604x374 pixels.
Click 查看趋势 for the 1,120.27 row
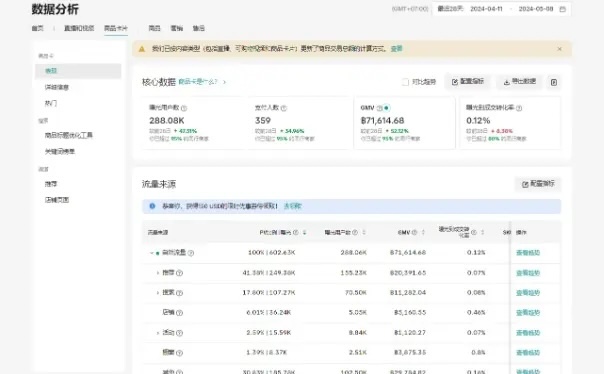click(x=528, y=333)
